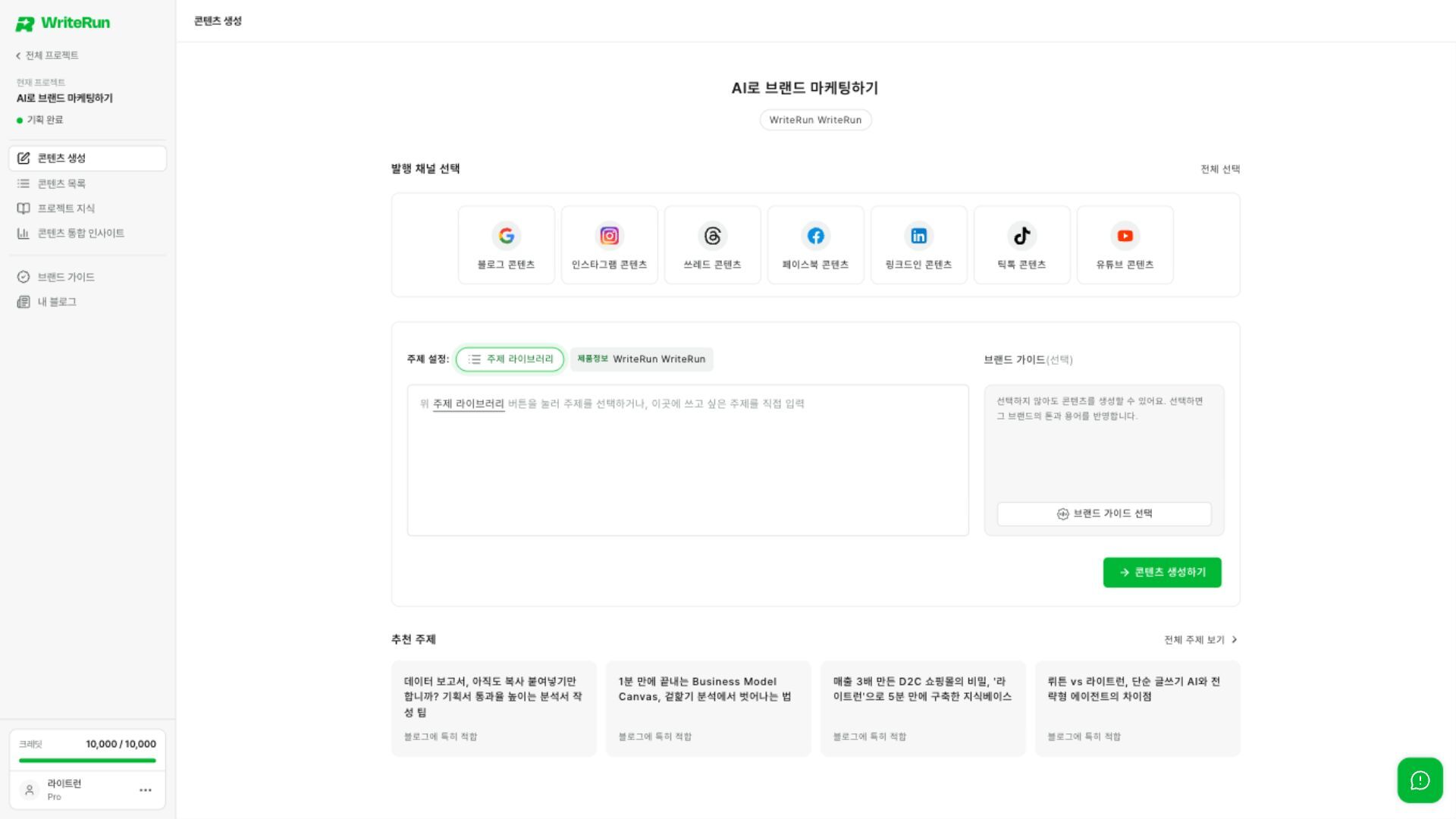Click the WriteRun logo
This screenshot has width=1456, height=819.
[63, 24]
